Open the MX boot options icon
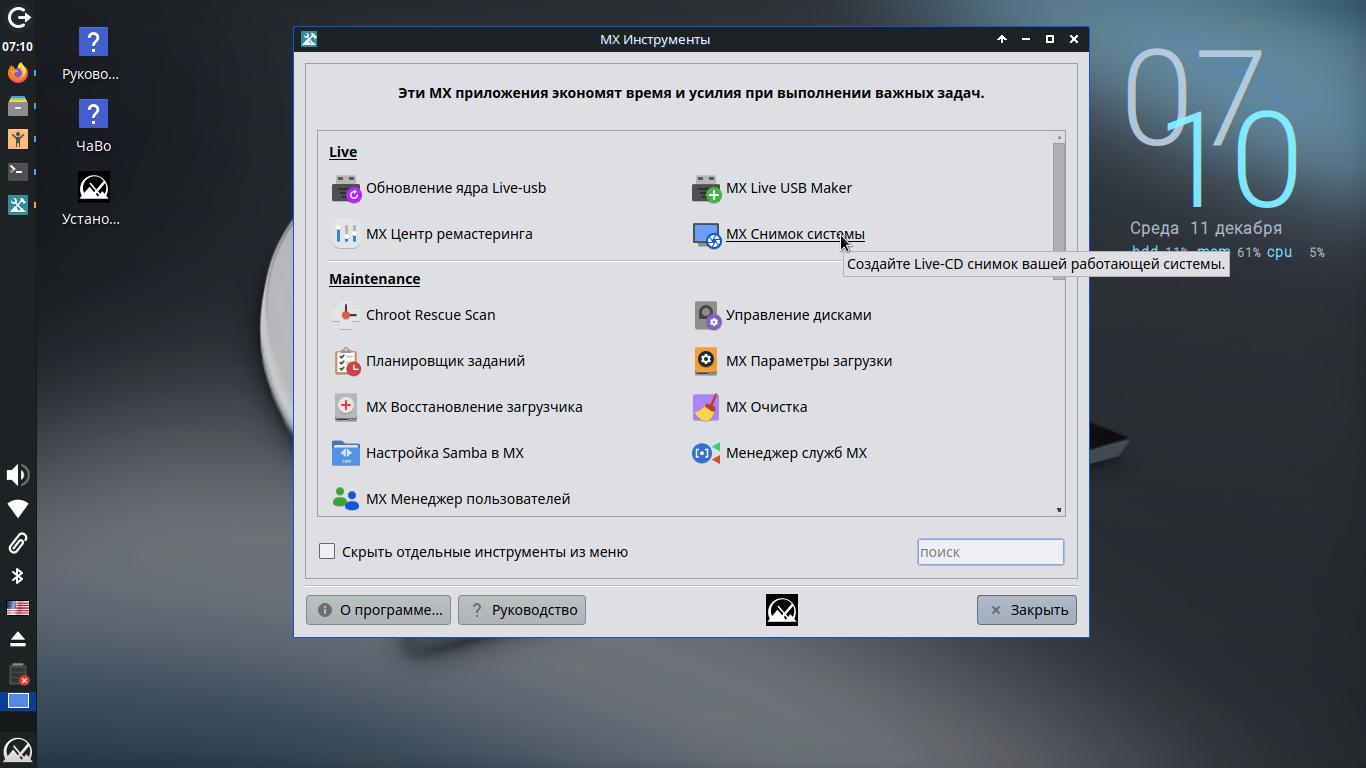Viewport: 1366px width, 768px height. point(706,361)
